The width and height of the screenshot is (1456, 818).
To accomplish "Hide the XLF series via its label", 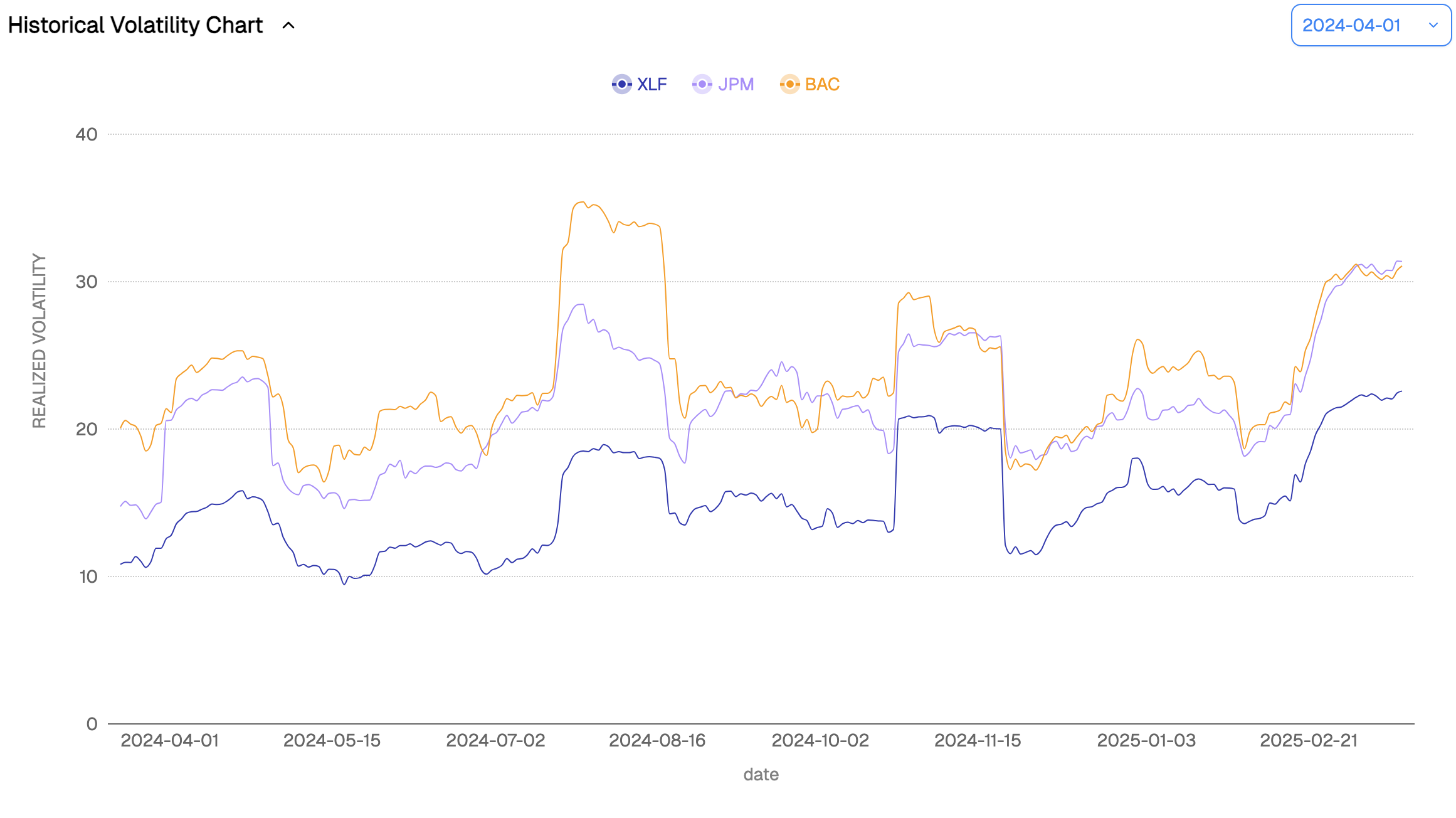I will pos(652,84).
